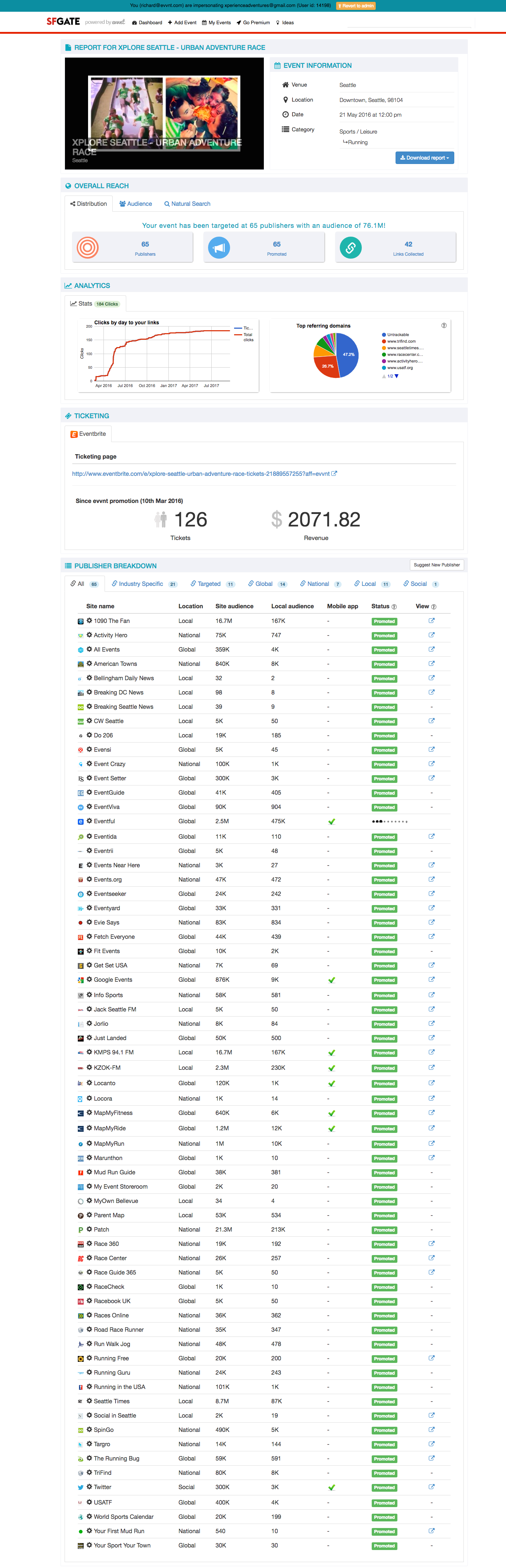Click the Status column help icon

(x=394, y=607)
